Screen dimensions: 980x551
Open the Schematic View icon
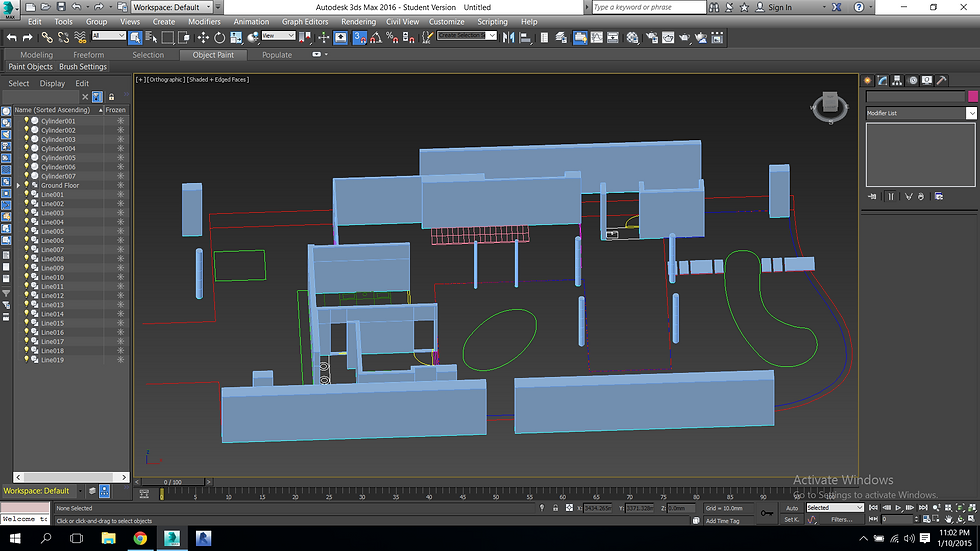[613, 37]
